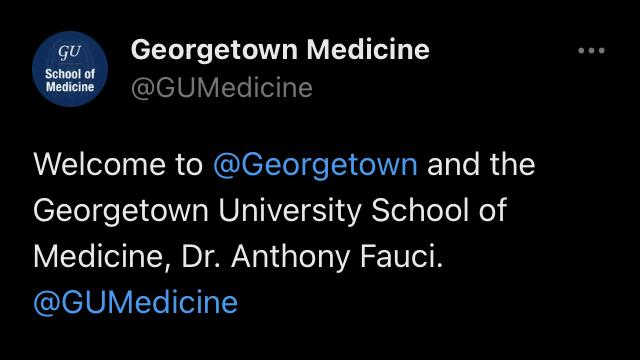Click the word Georgetown starting second tweet line
The image size is (640, 360).
pos(121,211)
